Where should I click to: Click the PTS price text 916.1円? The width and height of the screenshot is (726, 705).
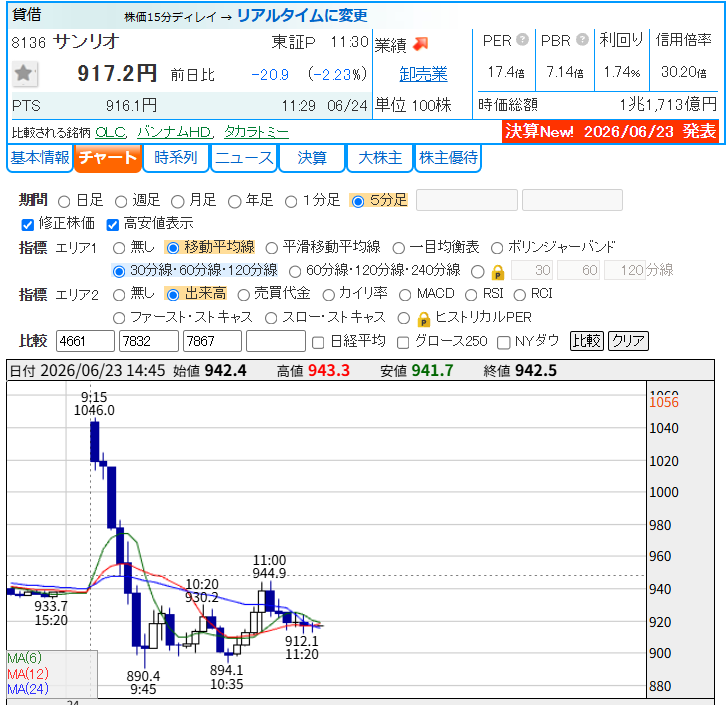(131, 106)
